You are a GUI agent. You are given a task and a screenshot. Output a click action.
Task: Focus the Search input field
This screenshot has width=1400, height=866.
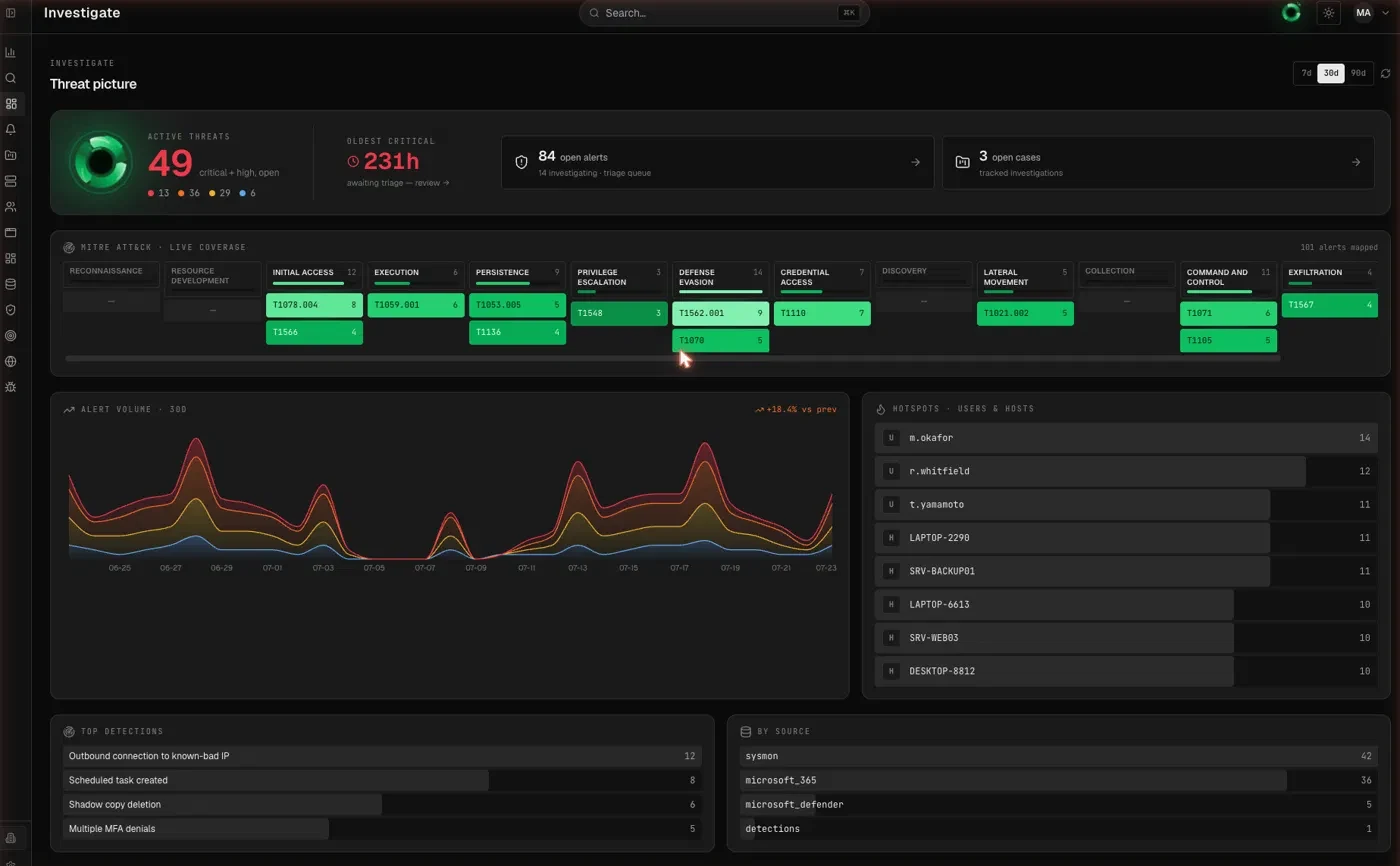click(724, 13)
